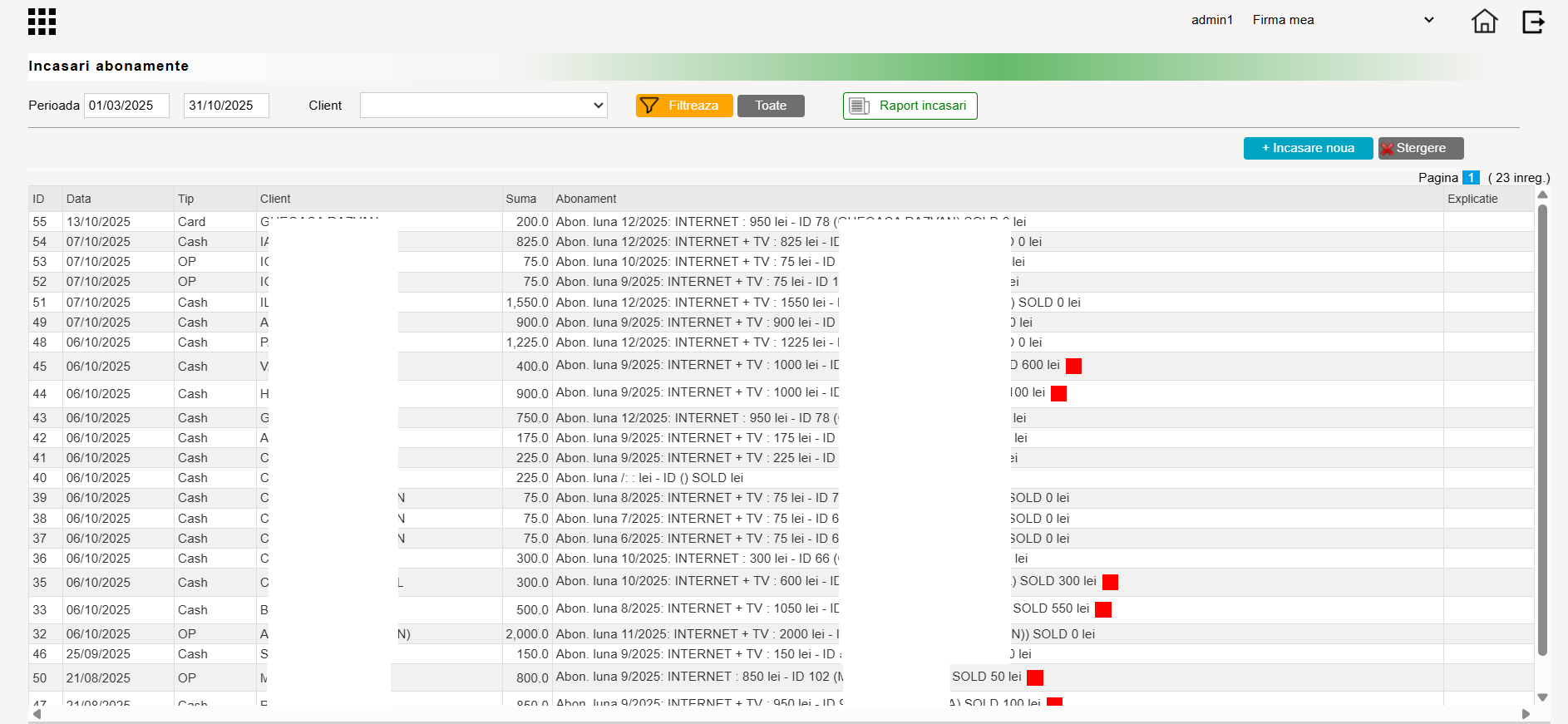Edit the start date 01/03/2025 field
The height and width of the screenshot is (724, 1568).
click(x=126, y=106)
